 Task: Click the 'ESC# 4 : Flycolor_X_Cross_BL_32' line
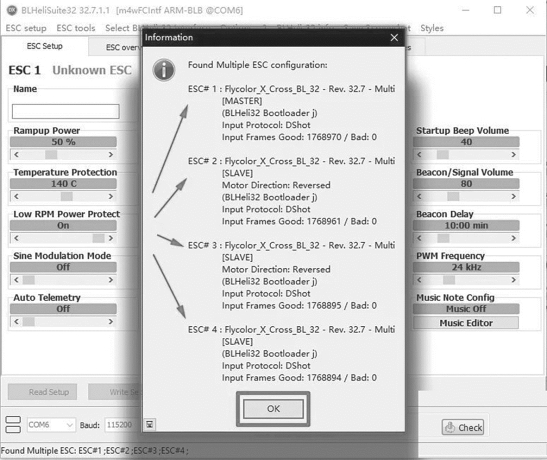click(x=292, y=330)
